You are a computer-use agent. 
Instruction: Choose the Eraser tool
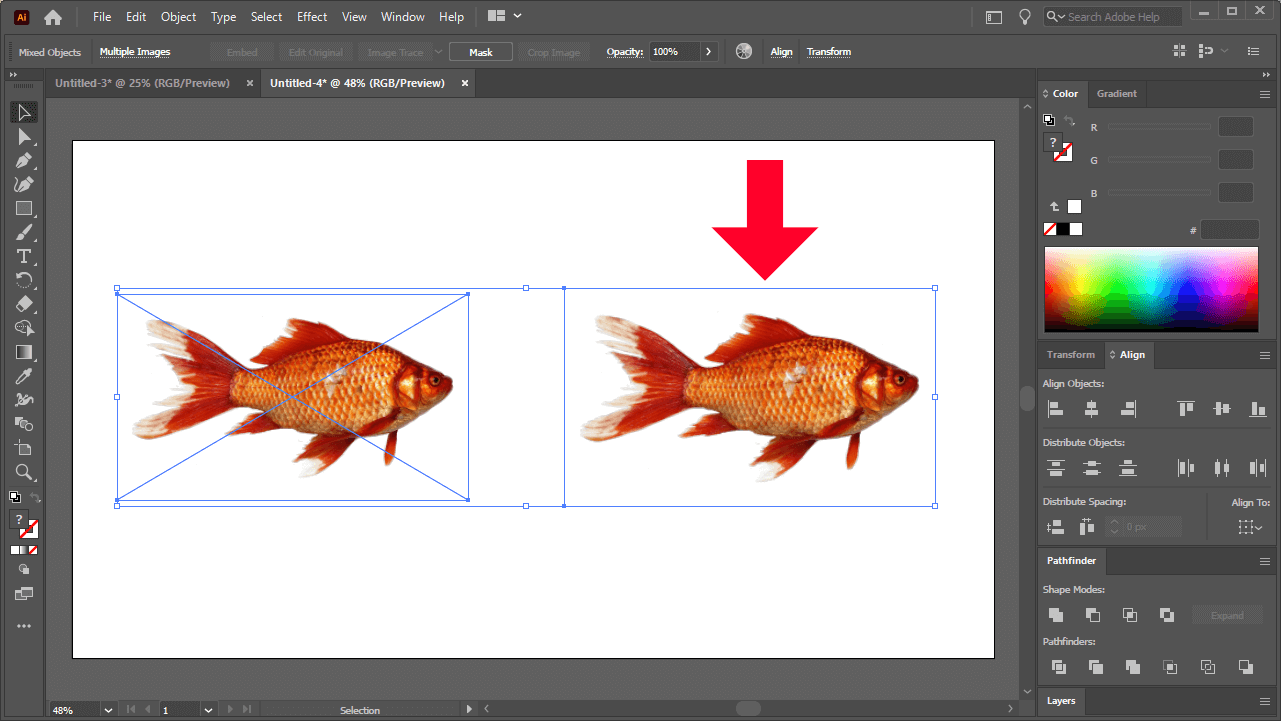coord(24,305)
